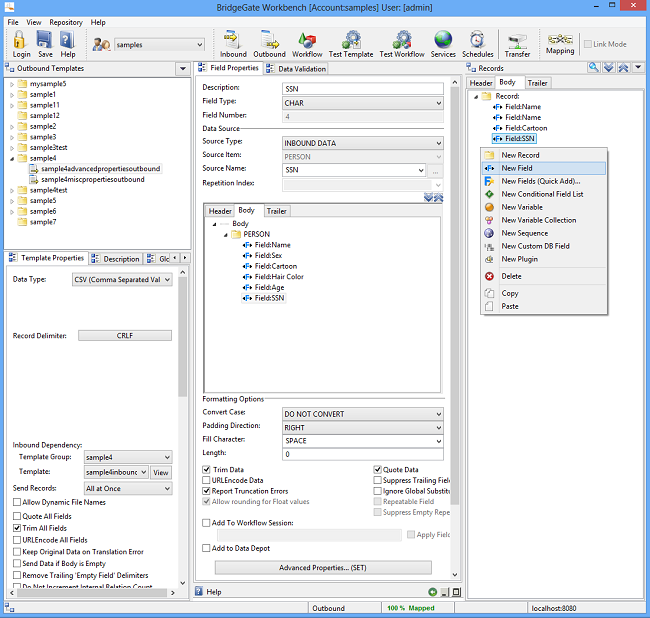Viewport: 650px width, 618px height.
Task: Enable Allow Dynamic File Names checkbox
Action: 17,502
